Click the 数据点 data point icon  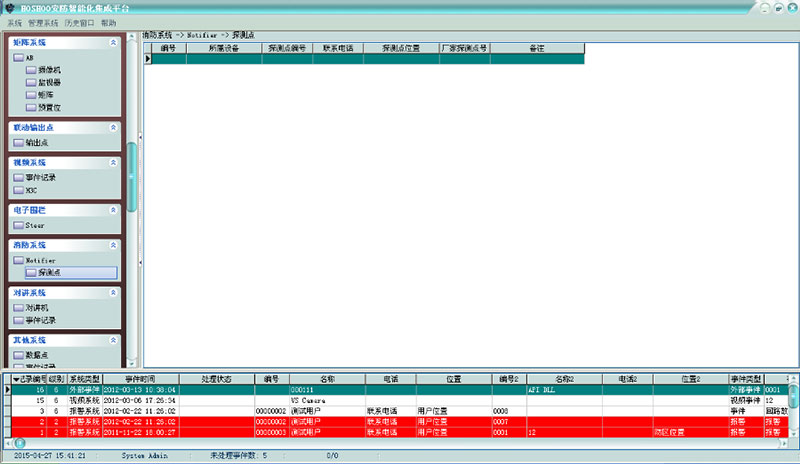(18, 355)
